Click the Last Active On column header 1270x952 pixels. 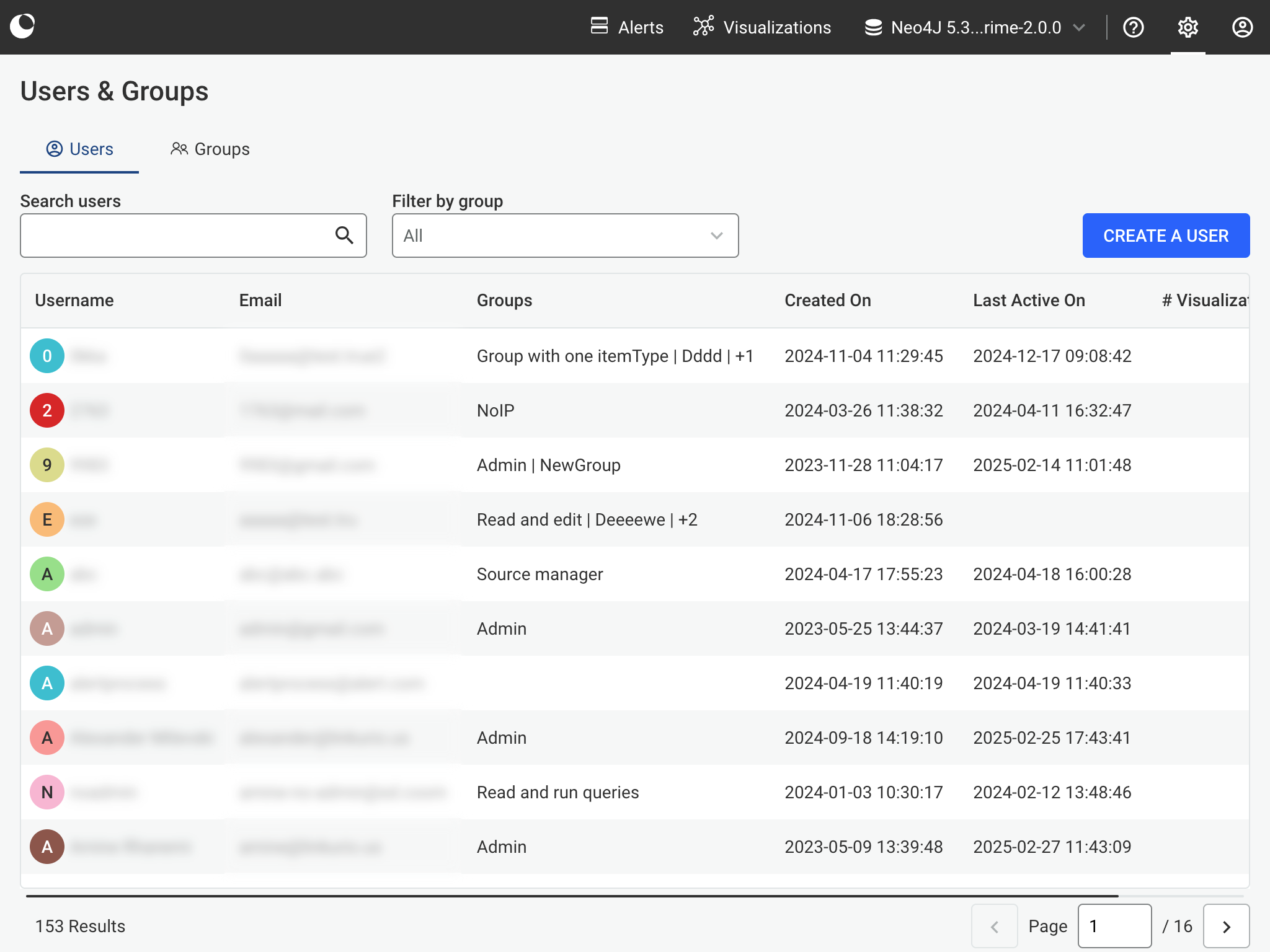pos(1029,300)
